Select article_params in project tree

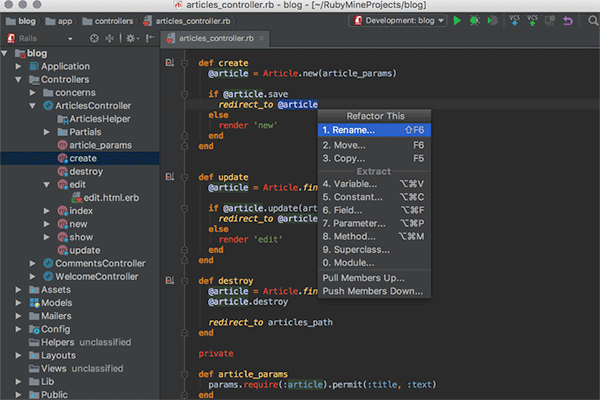(x=80, y=145)
